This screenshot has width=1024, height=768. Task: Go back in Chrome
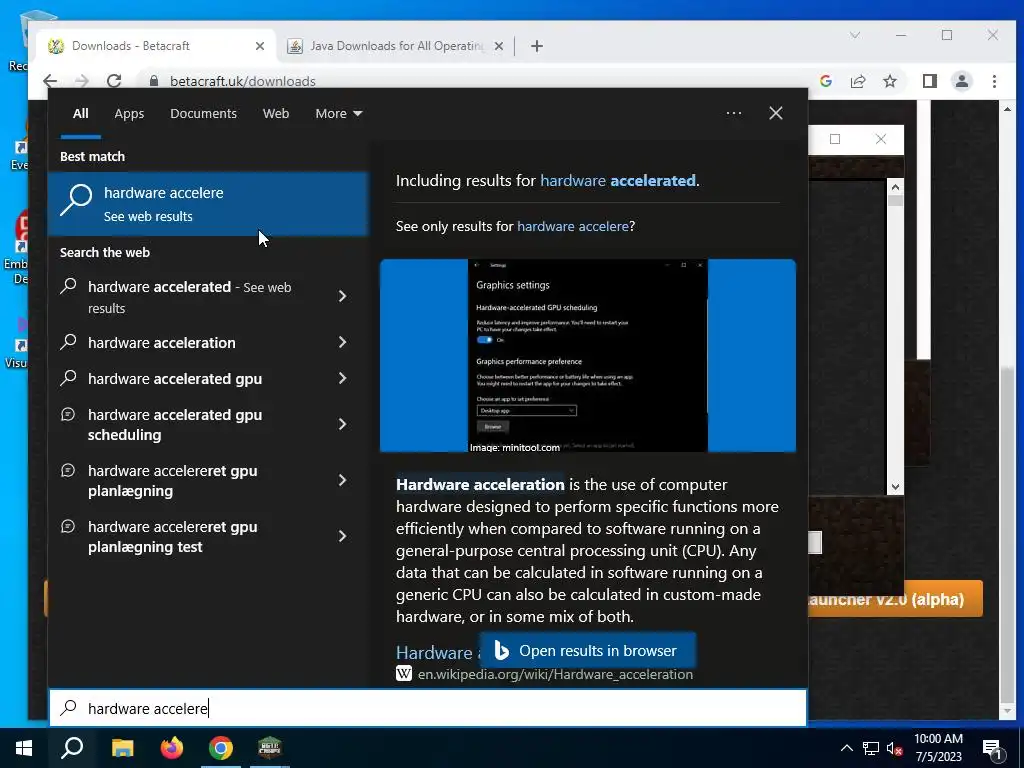[50, 81]
